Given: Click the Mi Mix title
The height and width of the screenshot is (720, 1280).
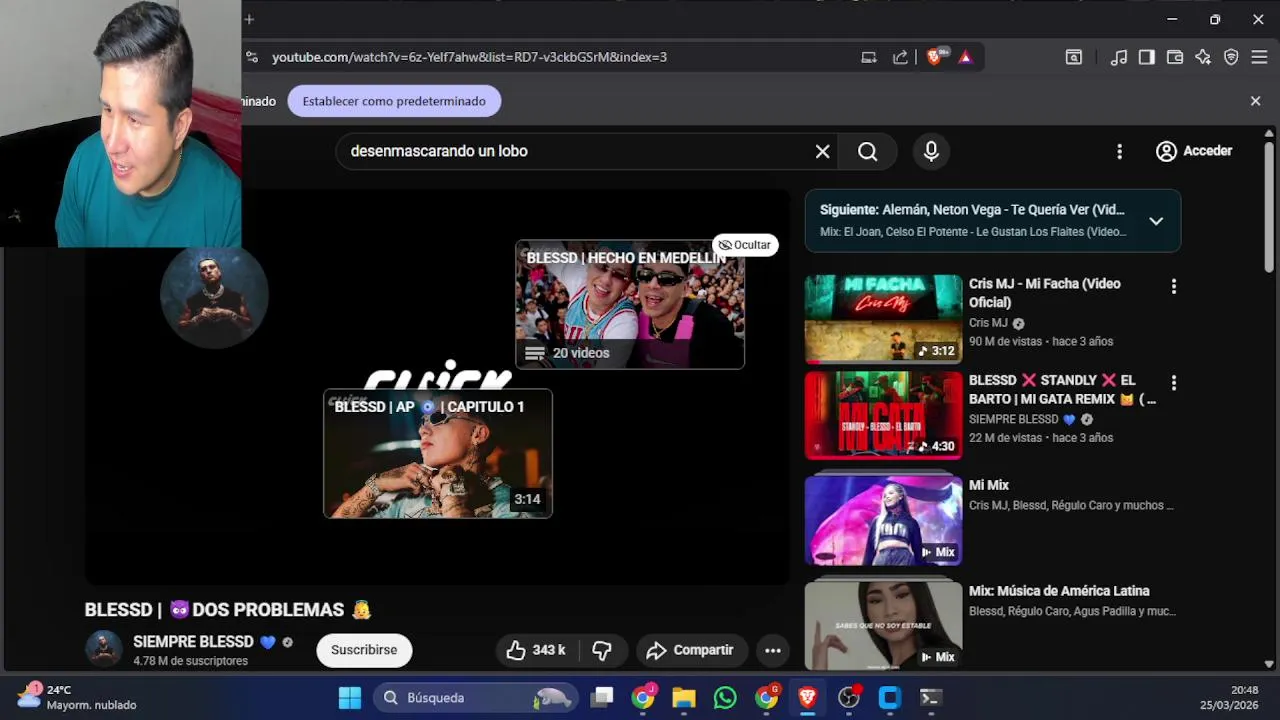Looking at the screenshot, I should pyautogui.click(x=989, y=485).
